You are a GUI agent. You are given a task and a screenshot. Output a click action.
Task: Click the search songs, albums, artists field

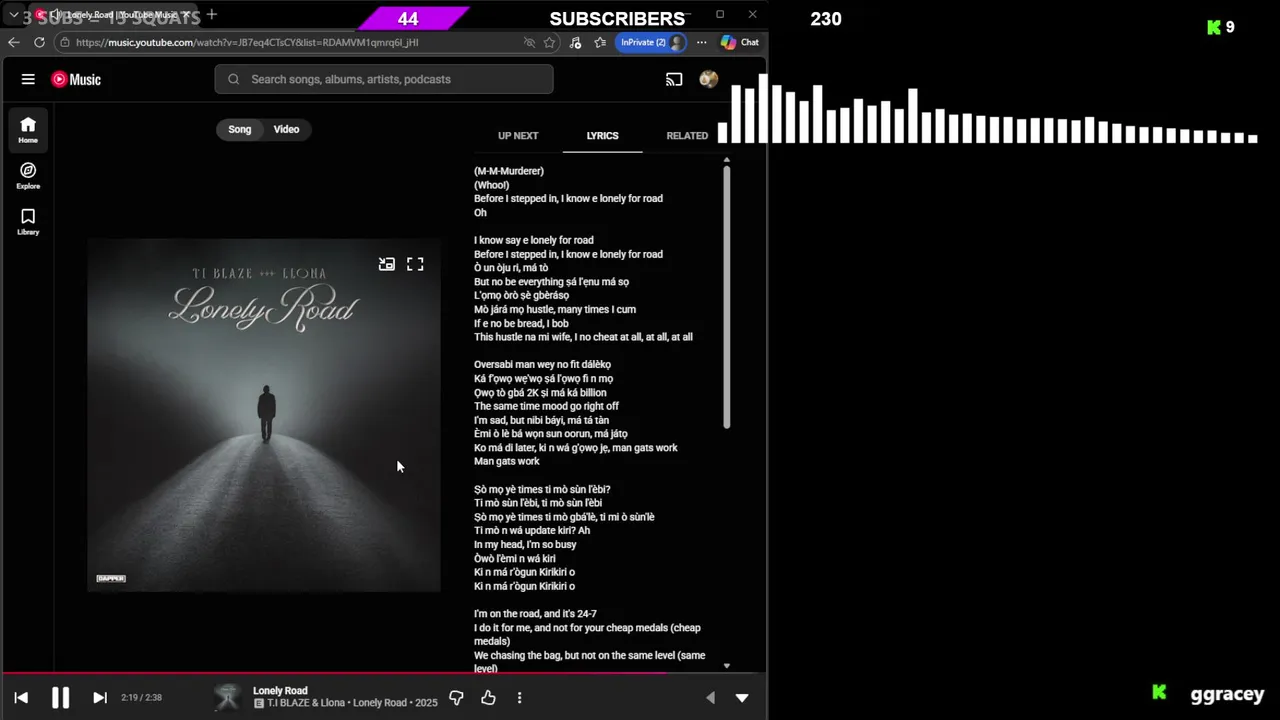(384, 79)
